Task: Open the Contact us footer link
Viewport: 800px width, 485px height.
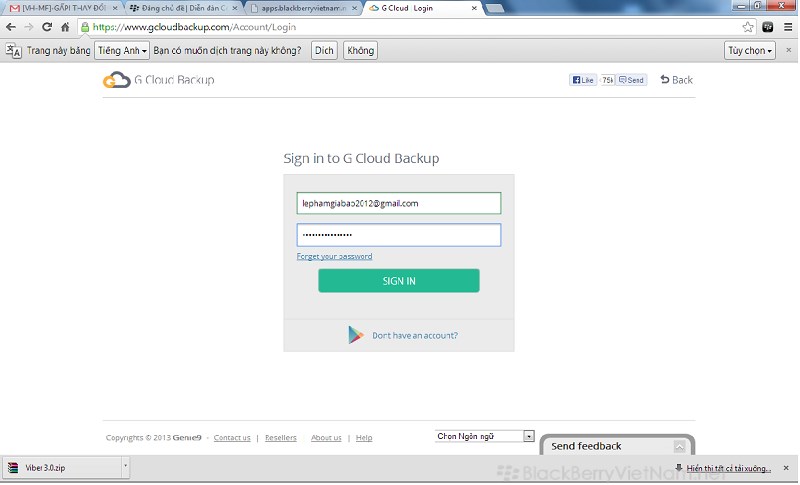Action: click(x=232, y=438)
